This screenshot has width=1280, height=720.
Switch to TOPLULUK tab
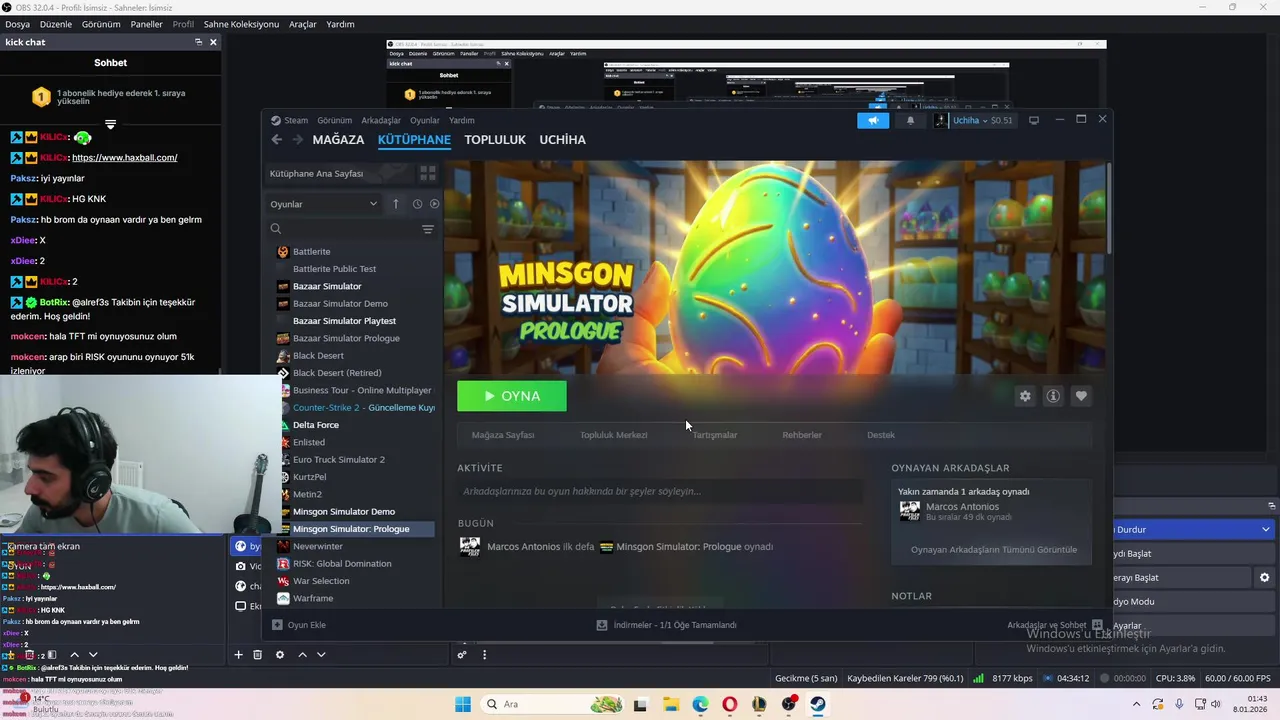pyautogui.click(x=495, y=140)
